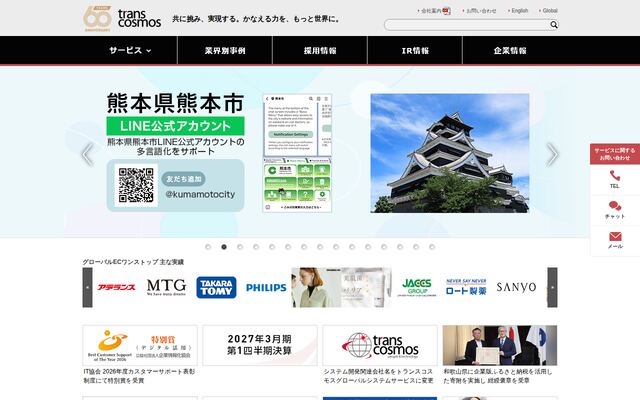Open the 2027年3月期 第1四半期決算 card
The height and width of the screenshot is (400, 640).
pos(260,345)
